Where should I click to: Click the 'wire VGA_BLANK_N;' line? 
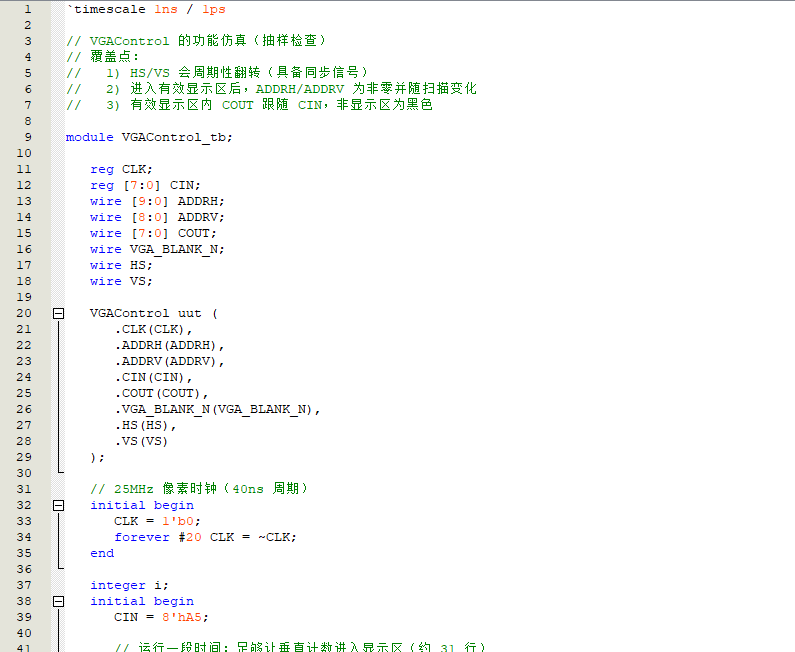(157, 249)
